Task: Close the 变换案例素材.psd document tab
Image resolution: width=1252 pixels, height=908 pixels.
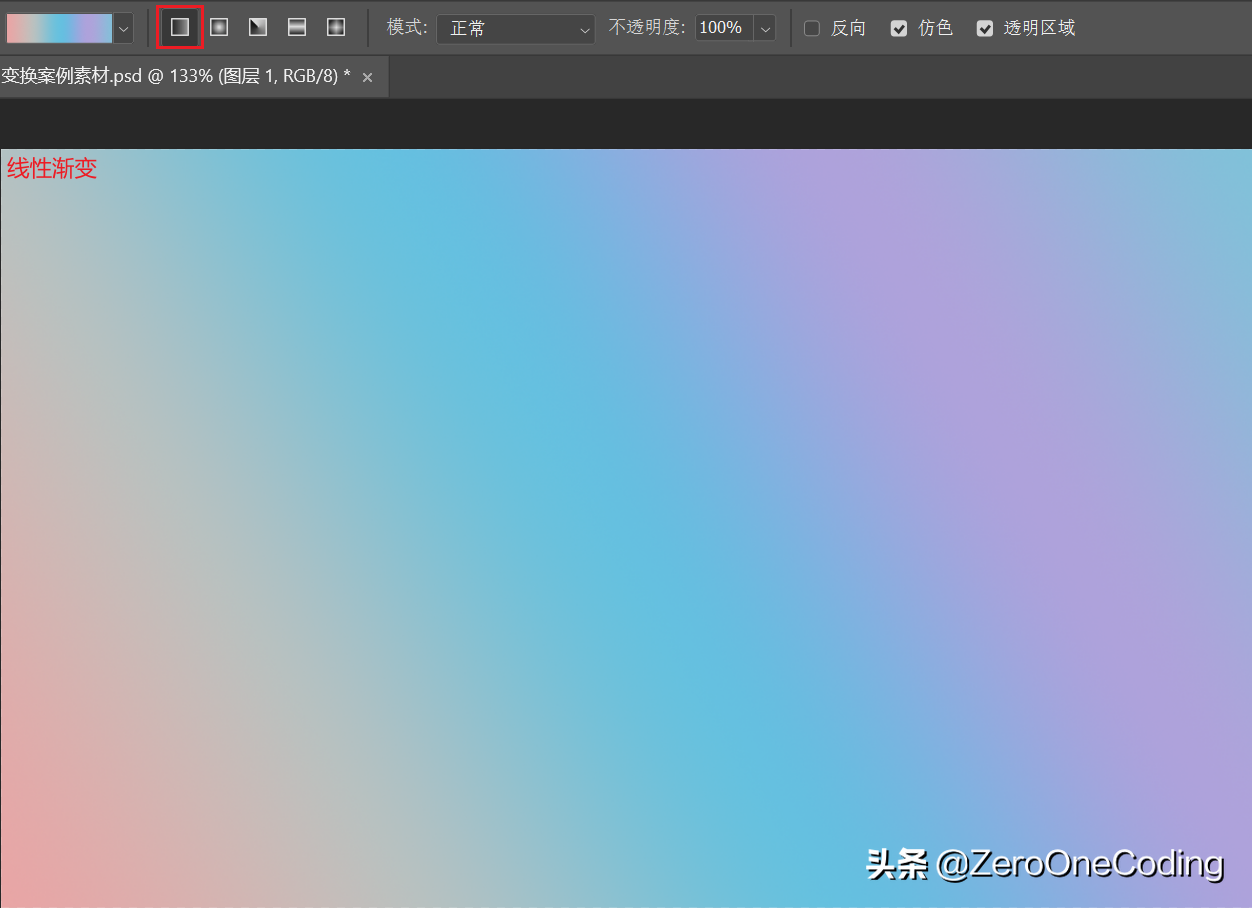Action: point(367,78)
